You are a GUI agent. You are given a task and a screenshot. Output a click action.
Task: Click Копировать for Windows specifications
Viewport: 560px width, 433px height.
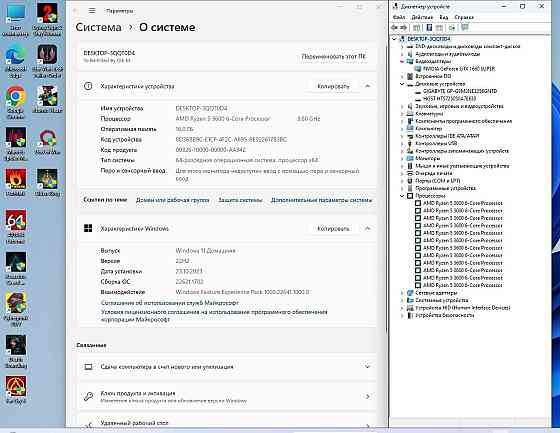[333, 228]
